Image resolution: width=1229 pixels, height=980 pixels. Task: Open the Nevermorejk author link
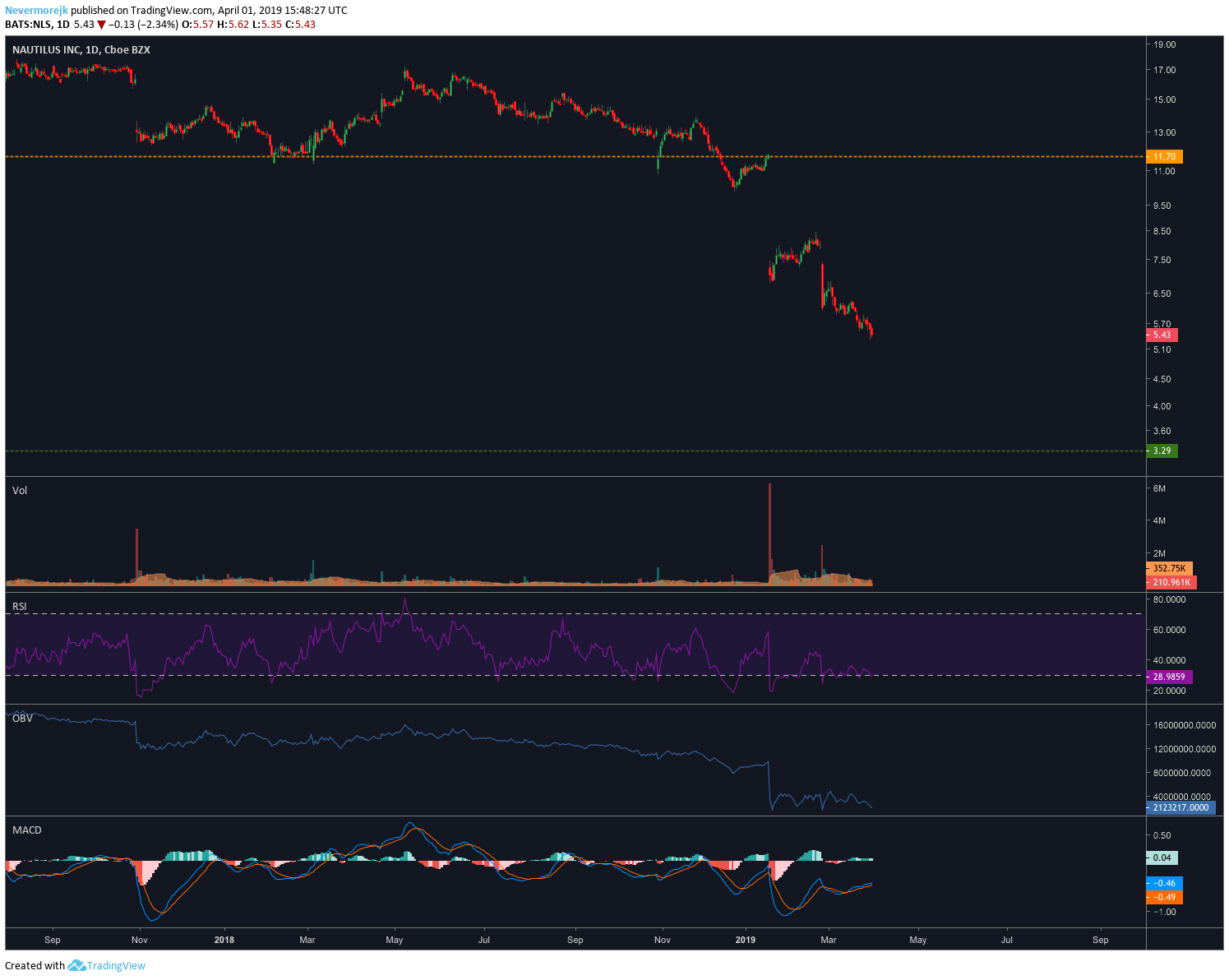tap(36, 11)
